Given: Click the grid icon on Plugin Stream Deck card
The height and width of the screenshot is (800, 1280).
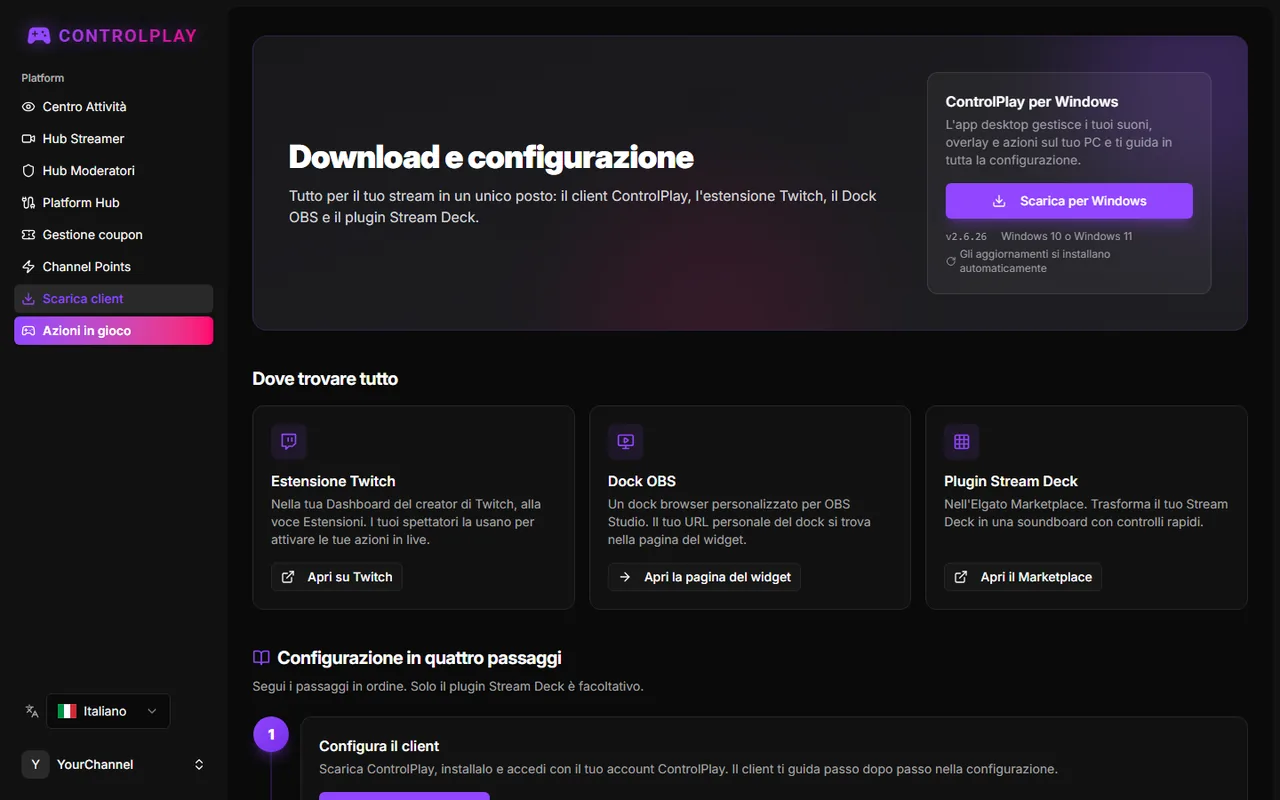Looking at the screenshot, I should [962, 441].
